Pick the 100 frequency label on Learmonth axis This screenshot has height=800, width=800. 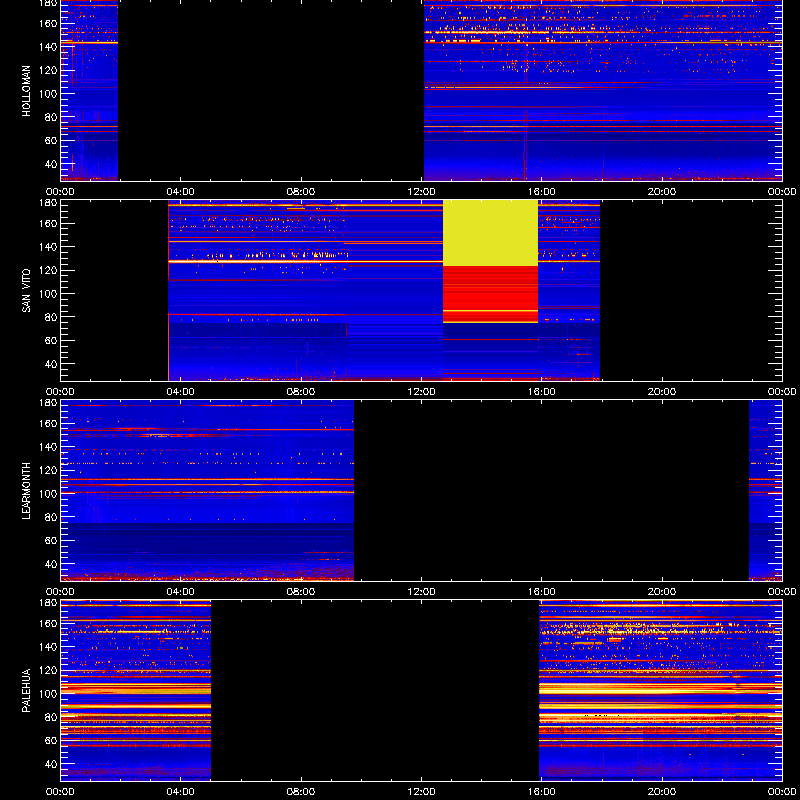(49, 494)
